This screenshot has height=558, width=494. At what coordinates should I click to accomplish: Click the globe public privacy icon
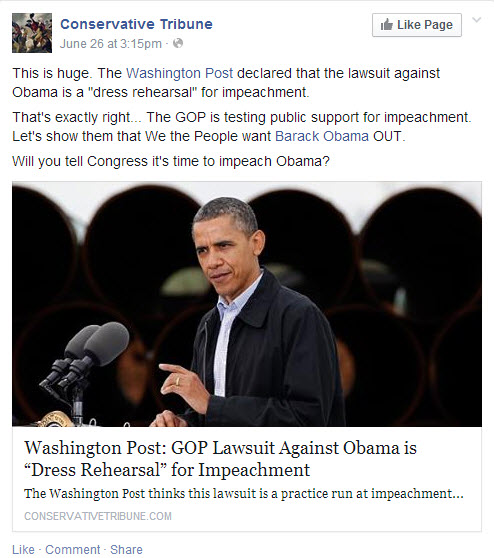[178, 43]
